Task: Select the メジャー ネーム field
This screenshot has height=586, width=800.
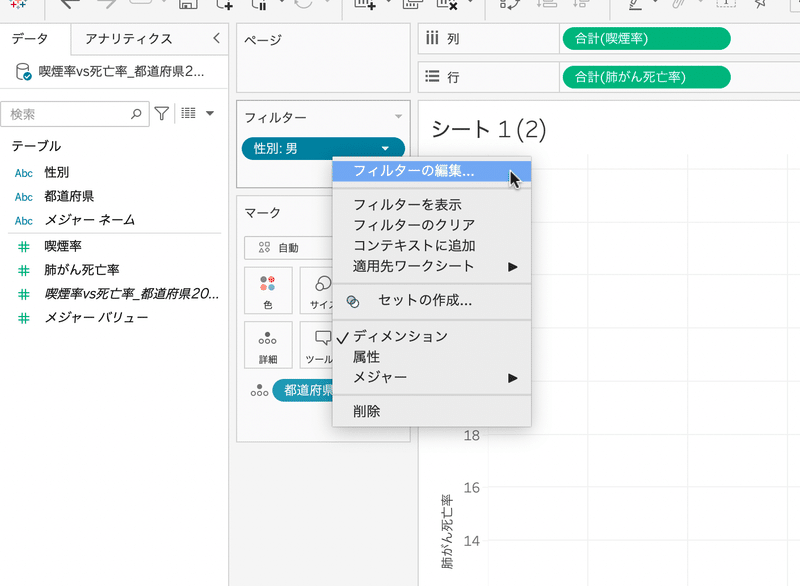Action: click(x=90, y=220)
